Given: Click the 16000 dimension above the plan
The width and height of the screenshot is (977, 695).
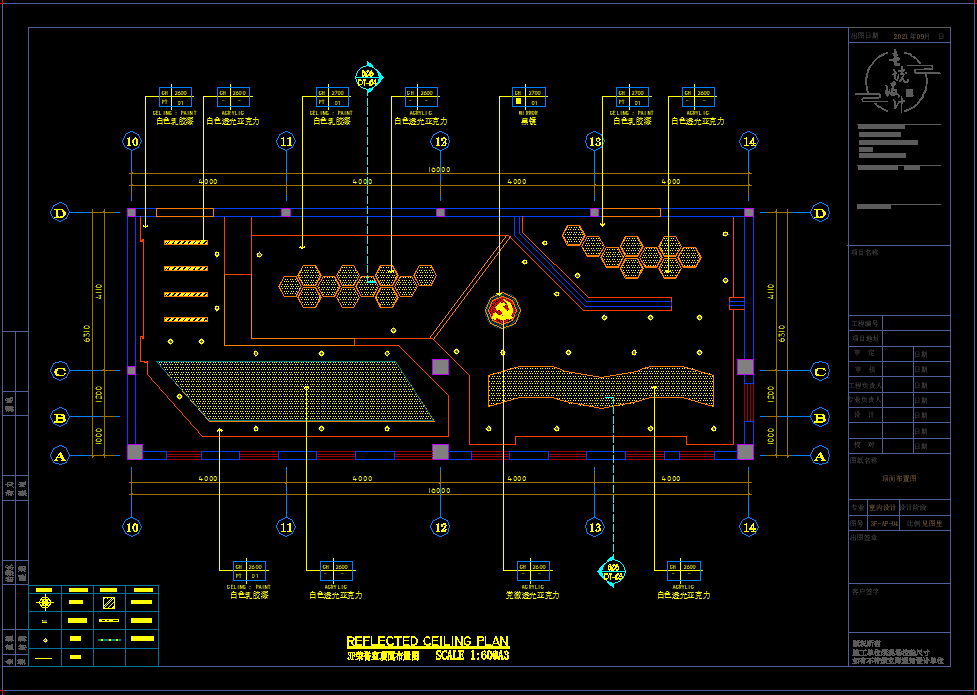Looking at the screenshot, I should point(439,170).
